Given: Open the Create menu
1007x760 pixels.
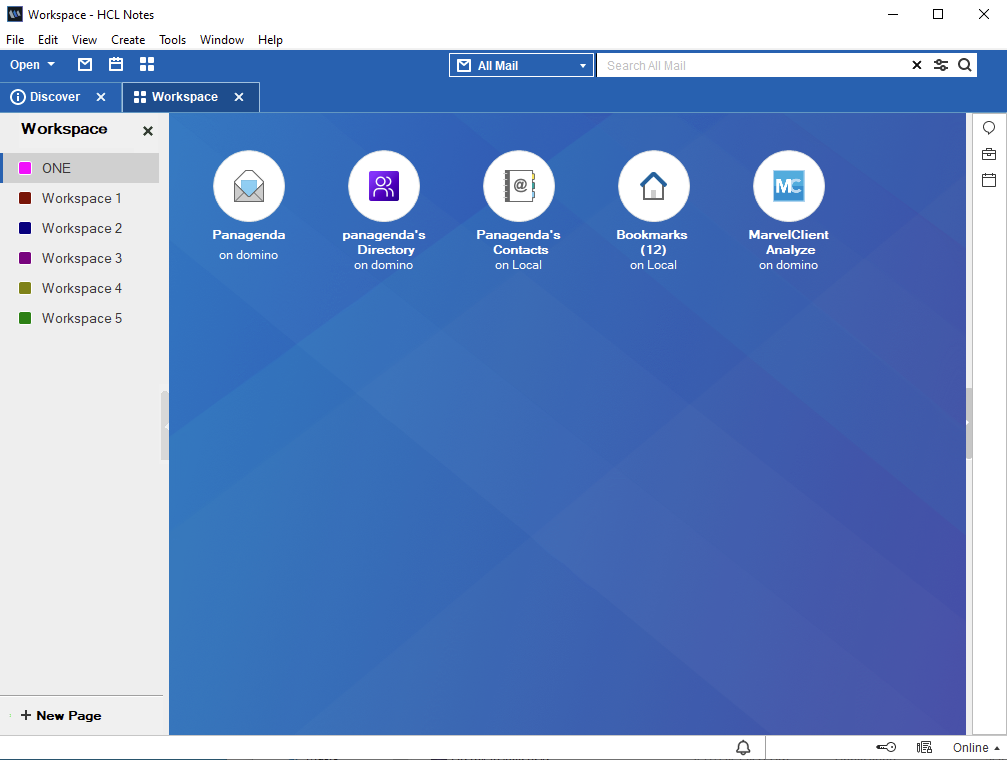Looking at the screenshot, I should coord(128,40).
